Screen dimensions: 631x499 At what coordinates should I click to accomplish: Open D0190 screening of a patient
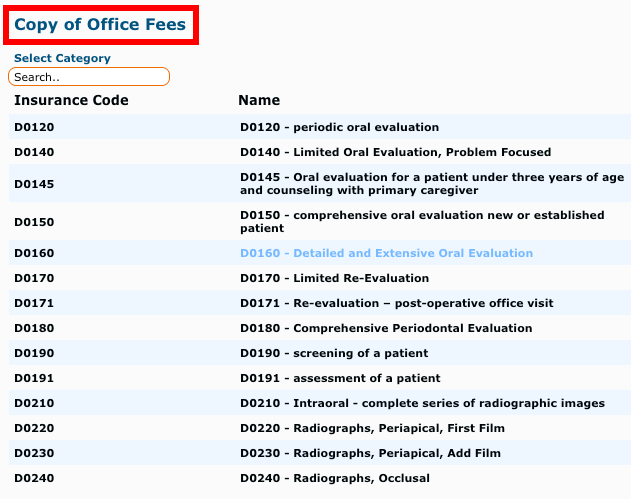334,353
